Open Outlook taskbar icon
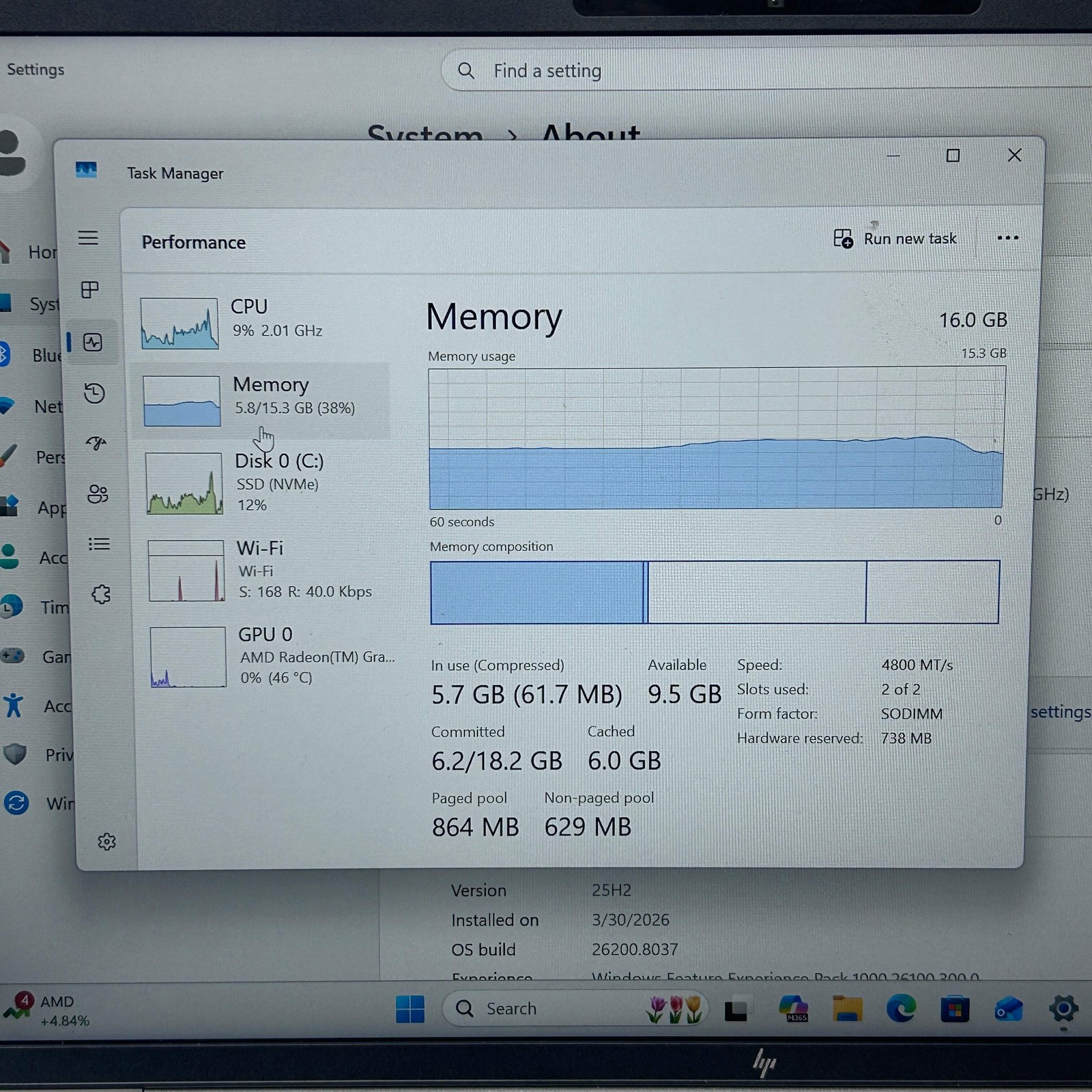This screenshot has height=1092, width=1092. coord(1008,1009)
